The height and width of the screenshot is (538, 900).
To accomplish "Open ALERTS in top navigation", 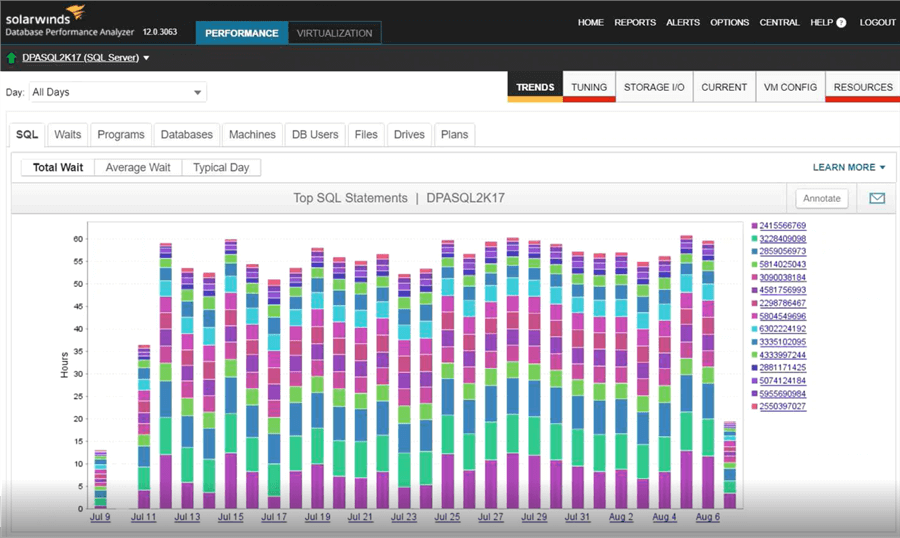I will point(683,22).
